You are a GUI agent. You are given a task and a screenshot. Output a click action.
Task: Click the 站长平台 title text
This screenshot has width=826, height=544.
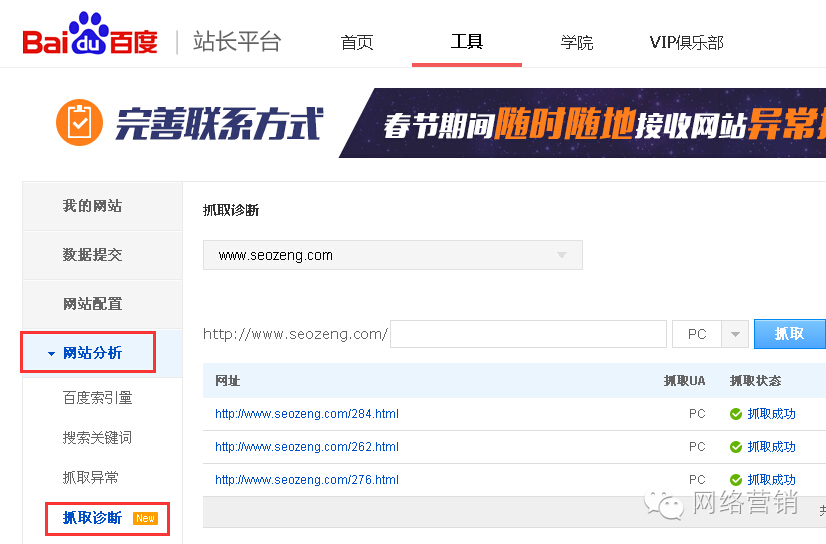[237, 42]
